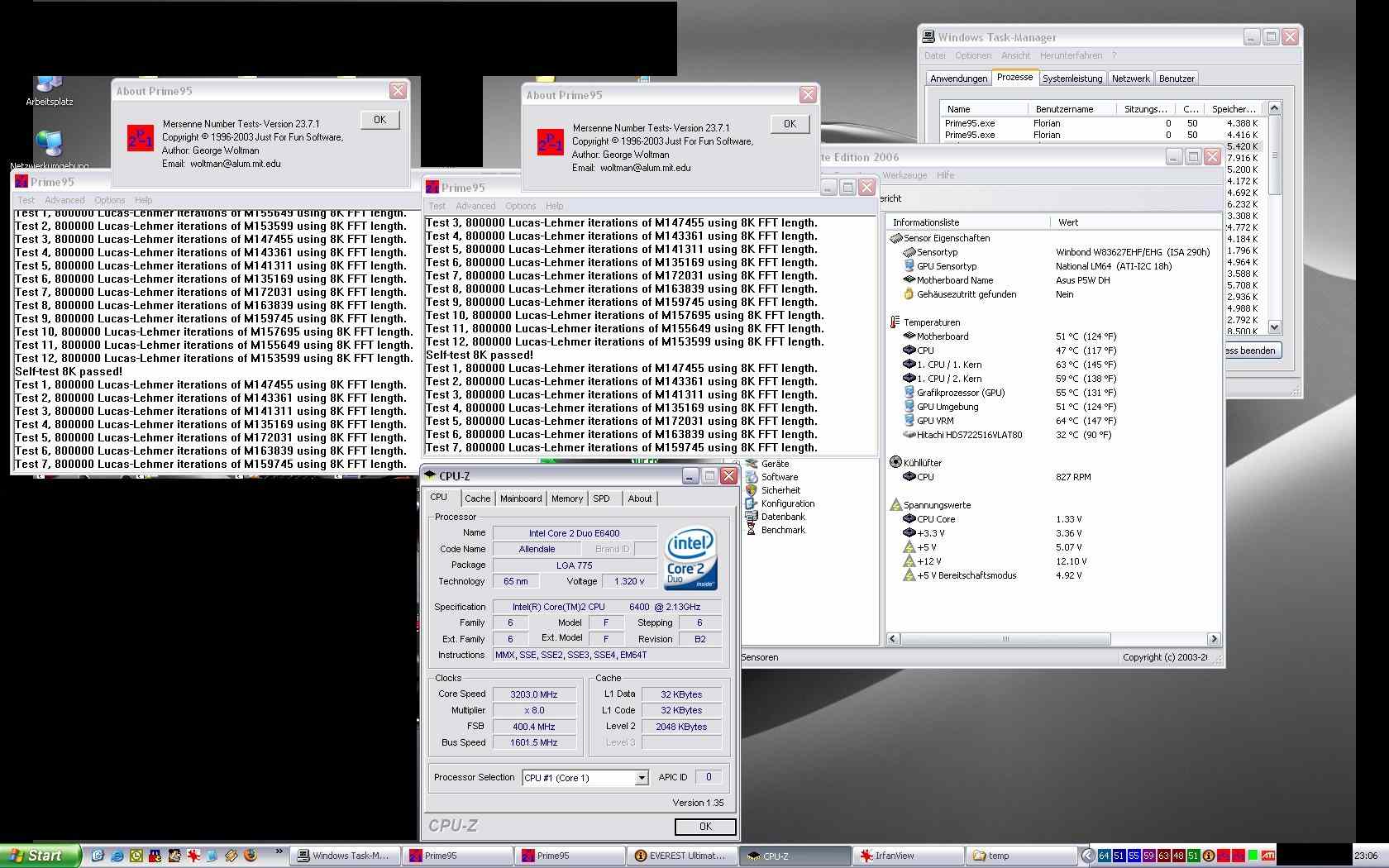Open the Hilfe menu in EVEREST
The height and width of the screenshot is (868, 1389).
946,175
